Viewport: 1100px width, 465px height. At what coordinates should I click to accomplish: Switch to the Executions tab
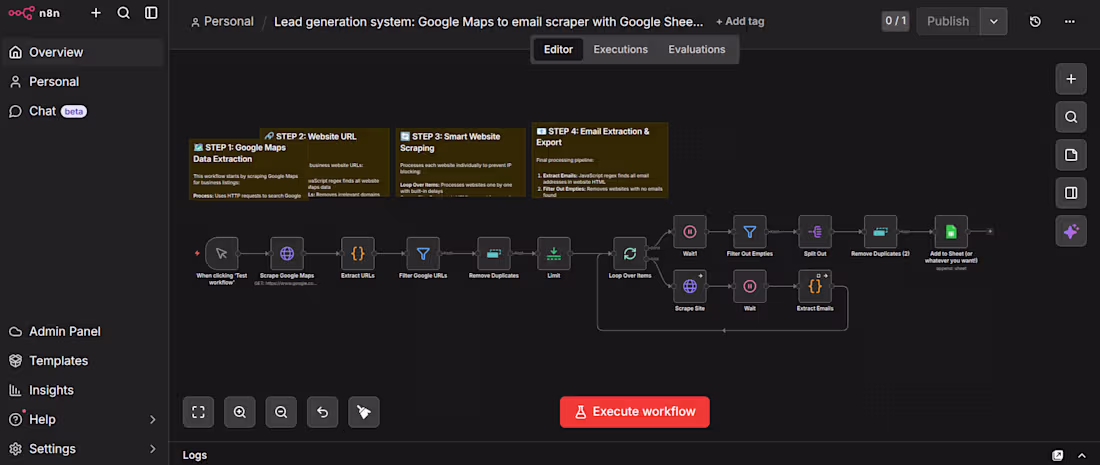point(620,49)
